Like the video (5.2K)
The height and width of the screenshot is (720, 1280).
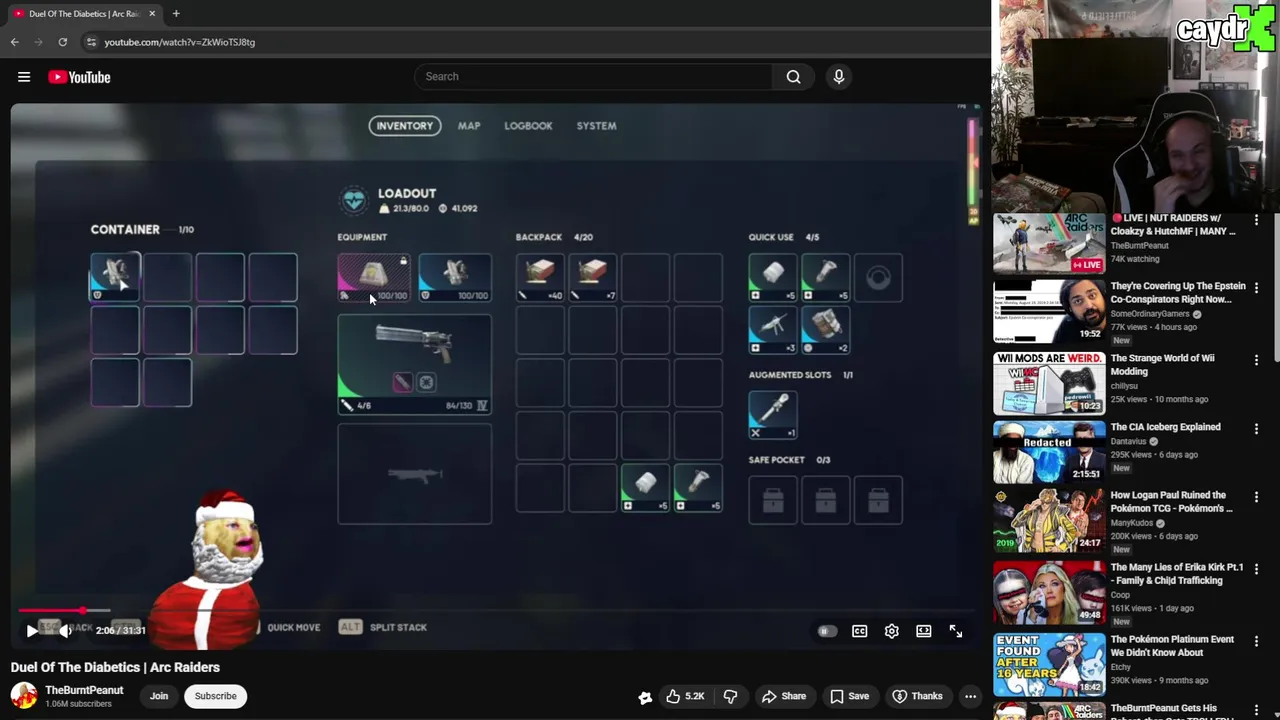[685, 696]
